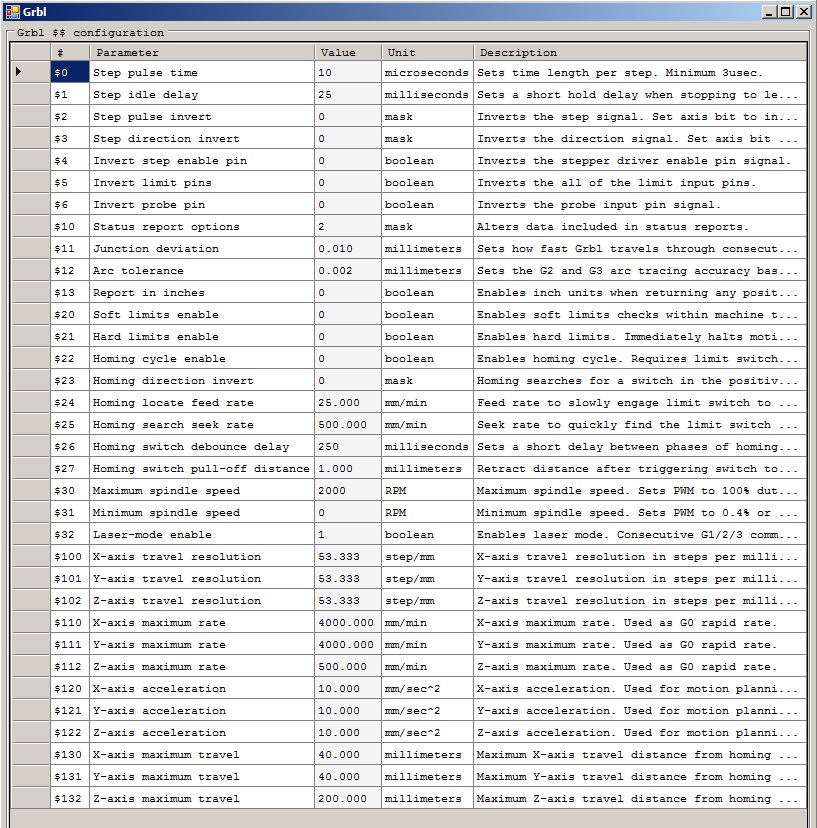Edit Laser-mode enable value 1

coord(349,535)
